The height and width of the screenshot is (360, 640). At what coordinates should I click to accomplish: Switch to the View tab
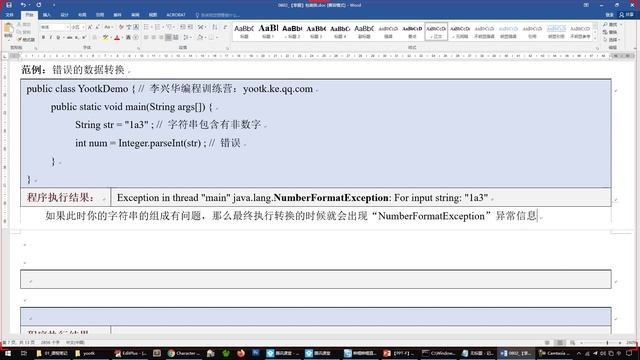(153, 15)
